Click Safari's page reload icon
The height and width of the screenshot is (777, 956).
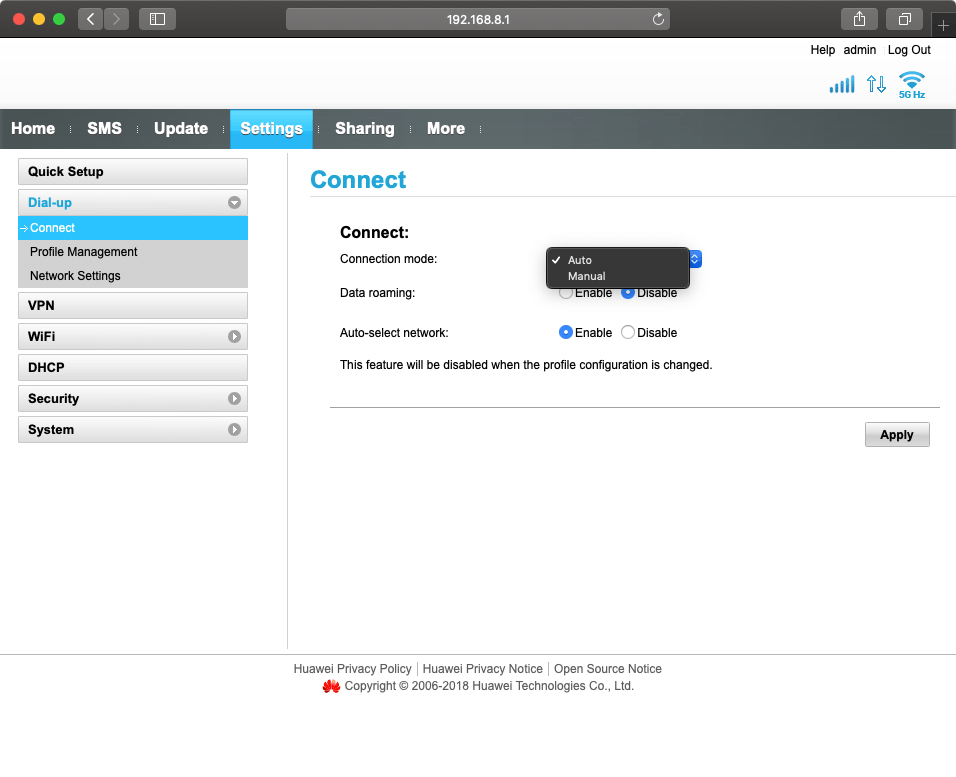(x=658, y=19)
